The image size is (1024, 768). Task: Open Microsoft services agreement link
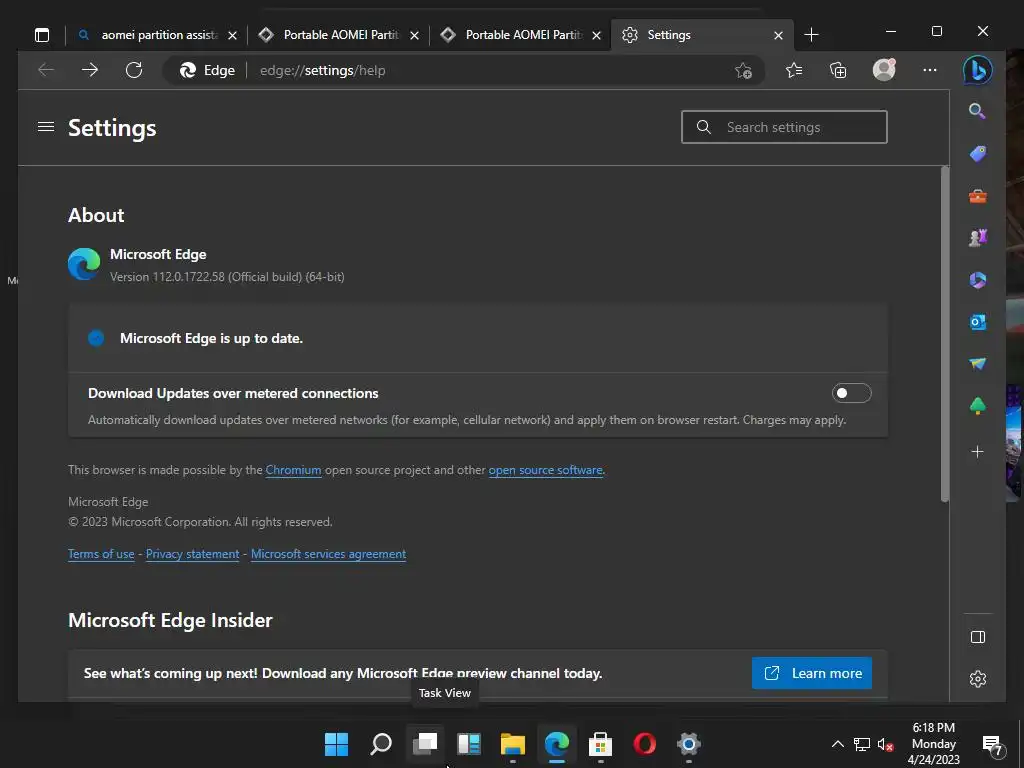[x=328, y=554]
